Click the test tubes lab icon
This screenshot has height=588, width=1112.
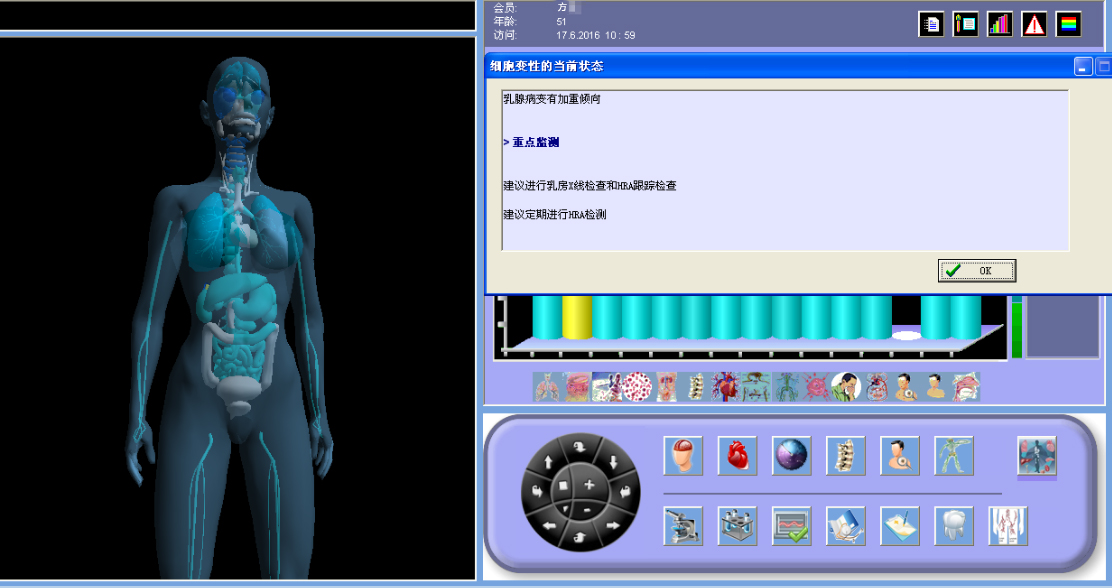point(737,526)
